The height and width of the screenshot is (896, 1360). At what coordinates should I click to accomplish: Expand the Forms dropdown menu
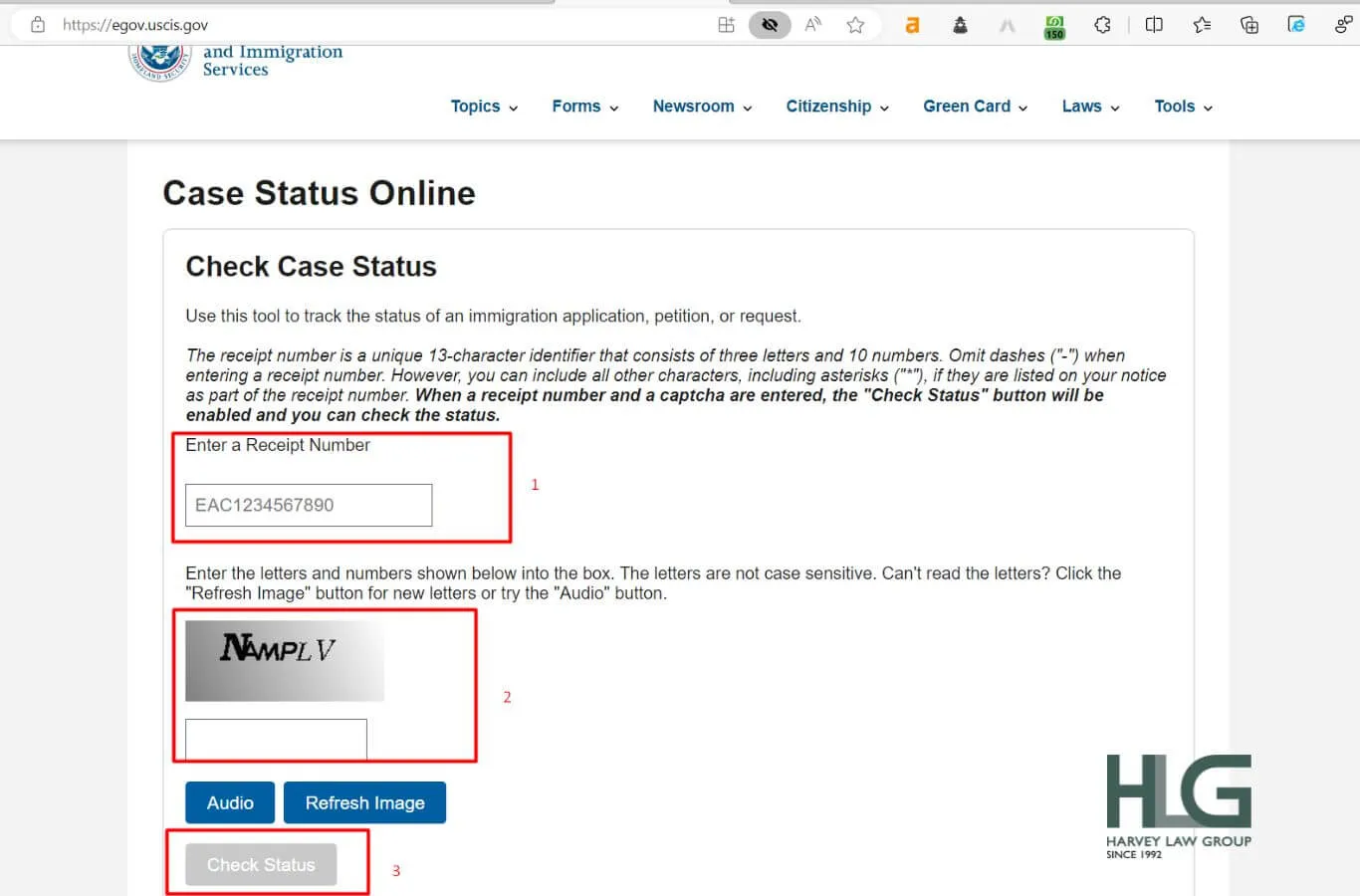click(585, 107)
